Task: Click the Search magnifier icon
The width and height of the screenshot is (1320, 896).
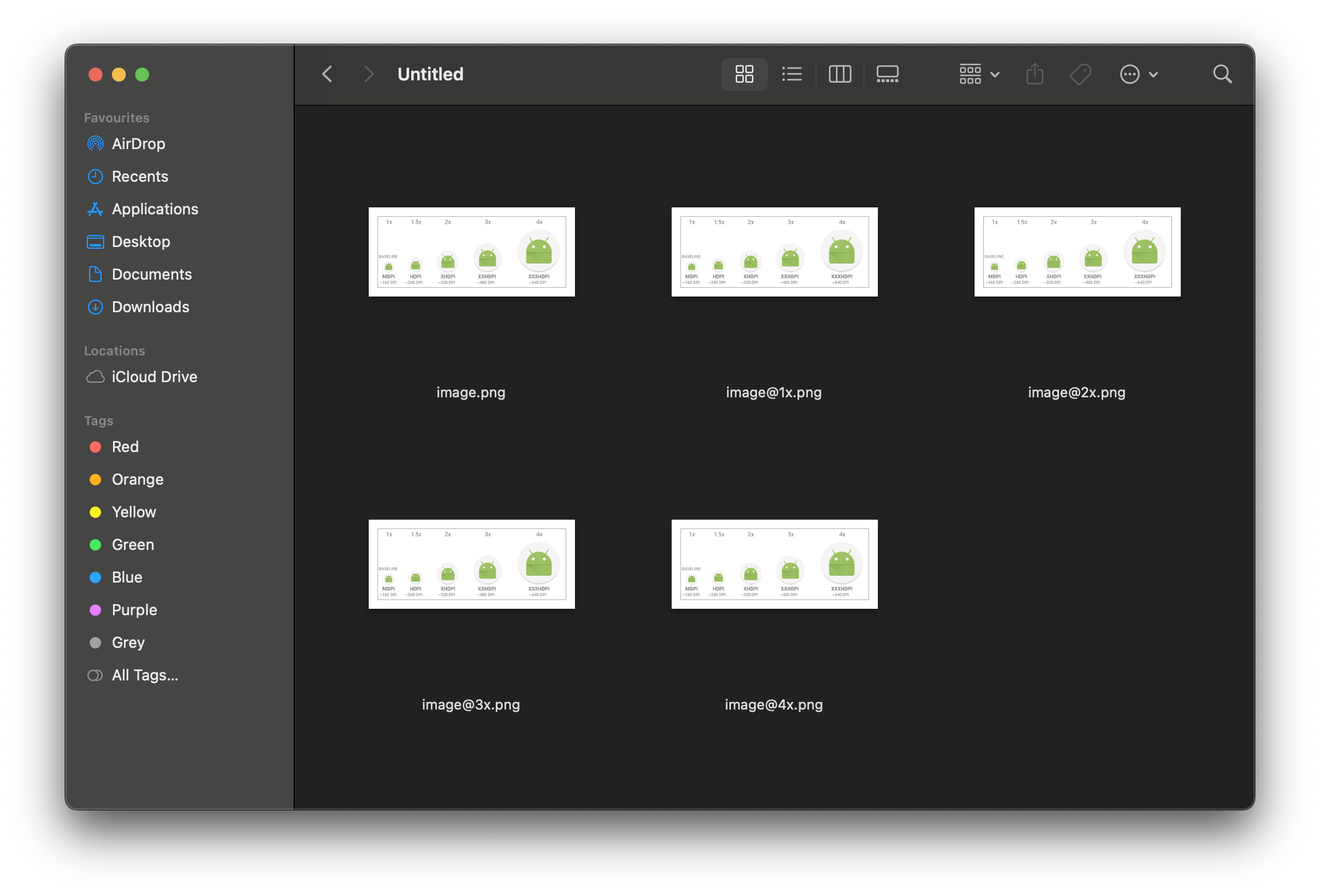Action: [1222, 74]
